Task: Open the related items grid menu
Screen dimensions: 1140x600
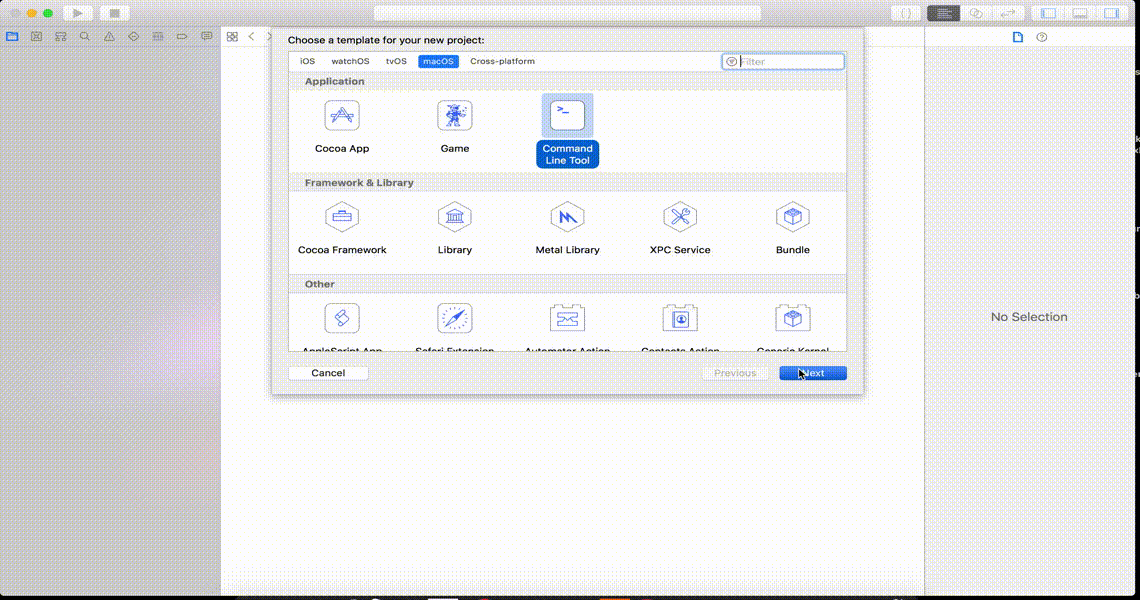Action: point(232,36)
